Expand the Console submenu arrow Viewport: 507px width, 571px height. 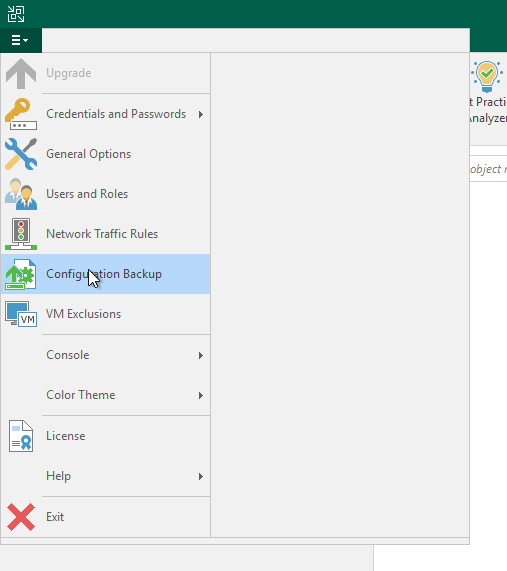click(201, 355)
